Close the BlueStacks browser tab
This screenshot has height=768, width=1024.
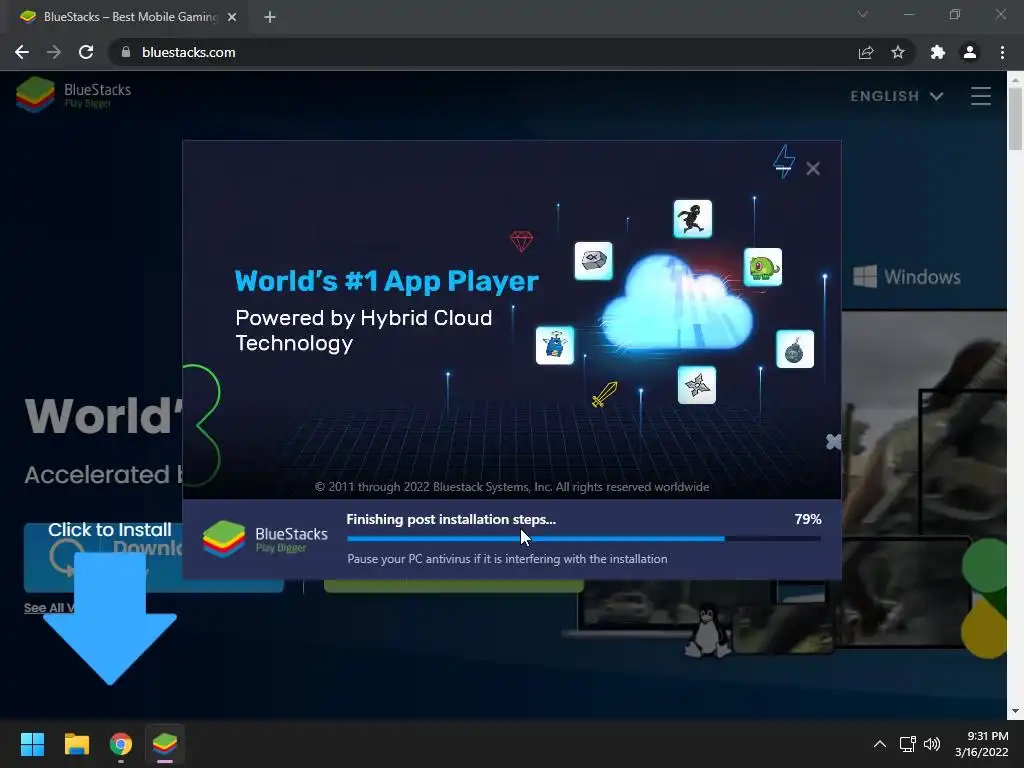click(x=232, y=17)
